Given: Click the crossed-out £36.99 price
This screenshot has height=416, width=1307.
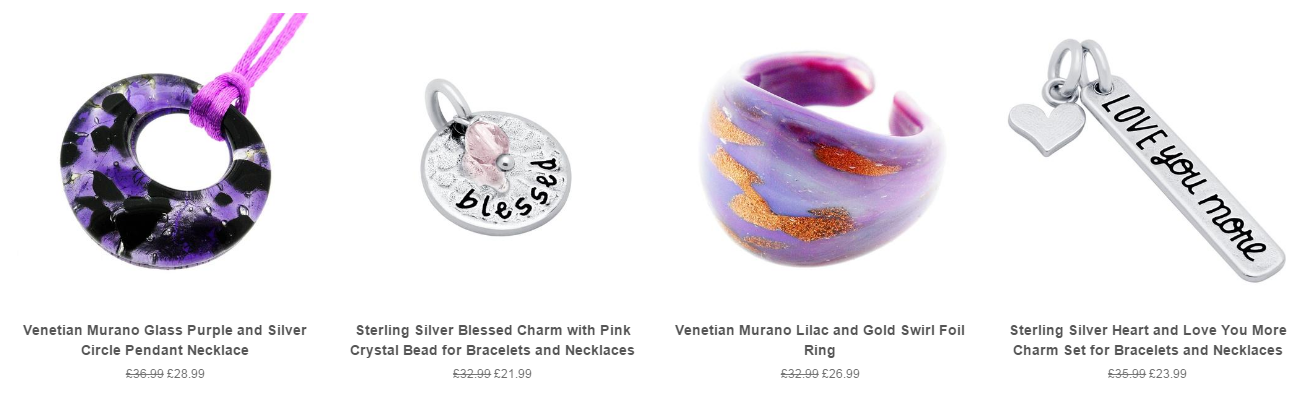Looking at the screenshot, I should (x=145, y=374).
